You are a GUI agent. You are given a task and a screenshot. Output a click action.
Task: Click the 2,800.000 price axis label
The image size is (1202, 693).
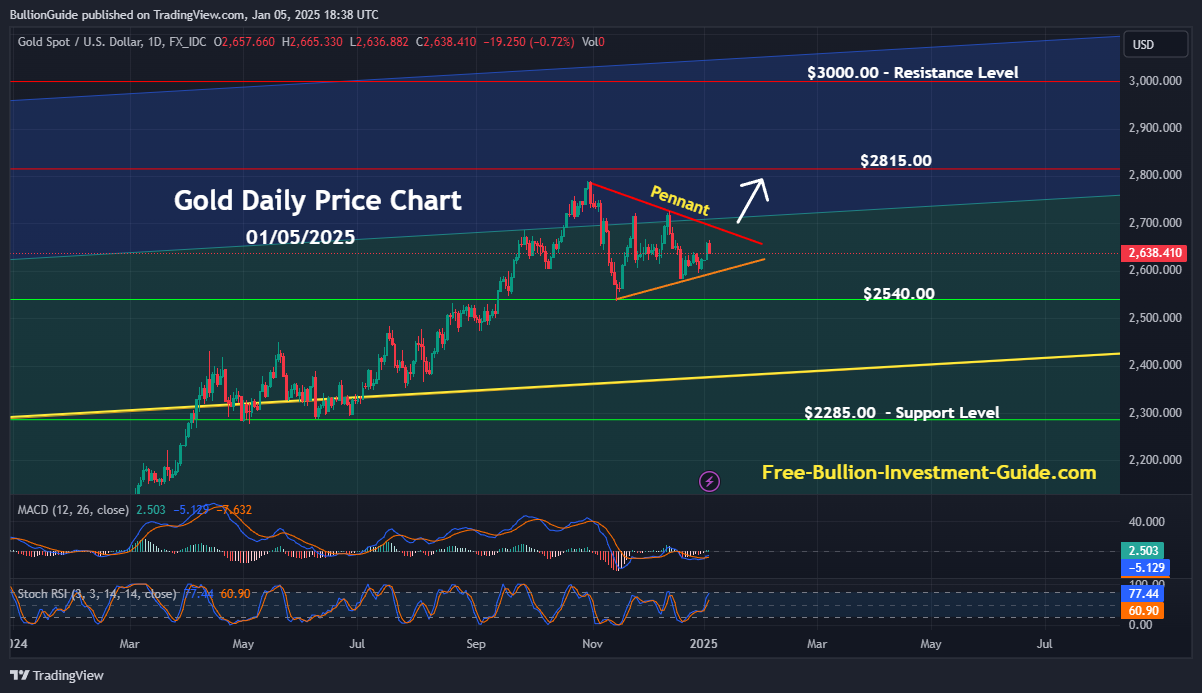point(1157,175)
